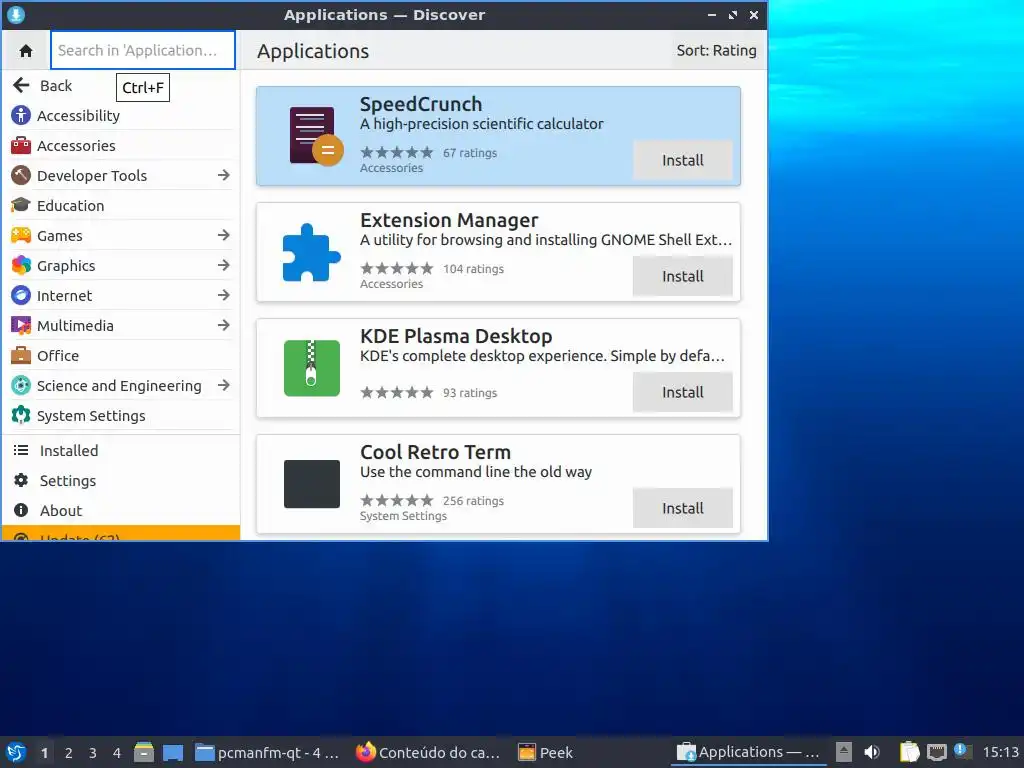Screen dimensions: 1024x768
Task: Open Discover Settings page
Action: tap(121, 481)
